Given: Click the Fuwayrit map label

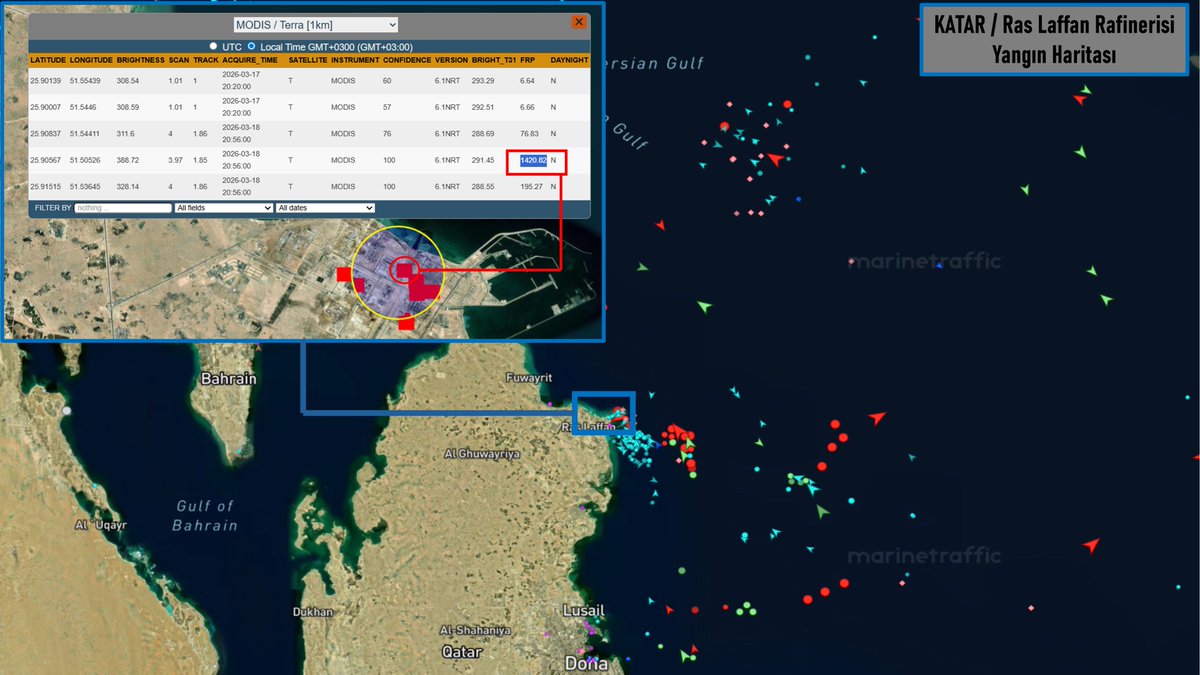Looking at the screenshot, I should (529, 378).
